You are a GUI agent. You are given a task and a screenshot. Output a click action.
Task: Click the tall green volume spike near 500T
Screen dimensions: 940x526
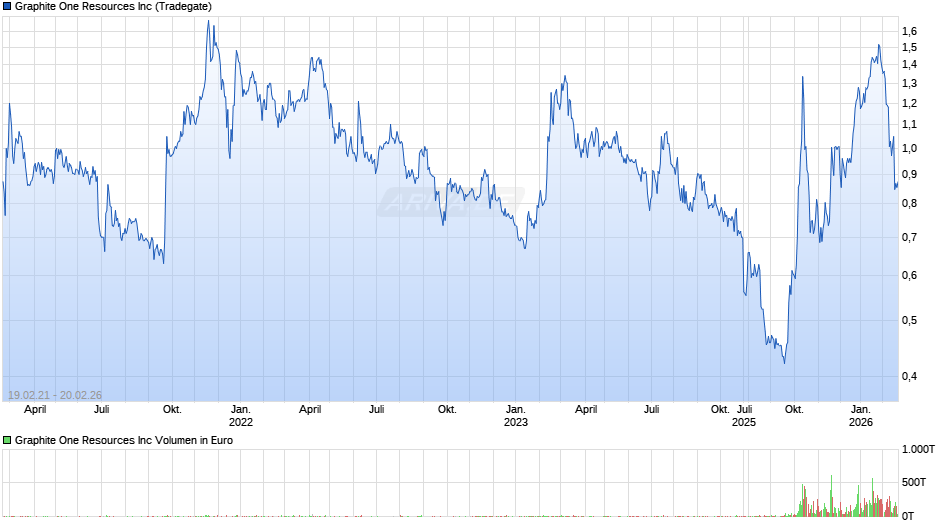[x=831, y=495]
